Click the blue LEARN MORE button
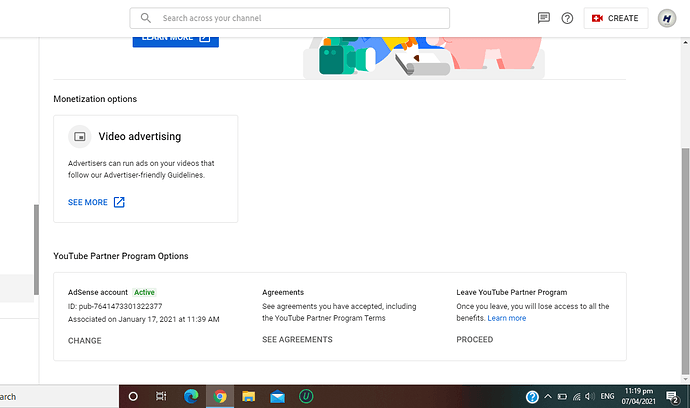The width and height of the screenshot is (690, 408). [176, 41]
